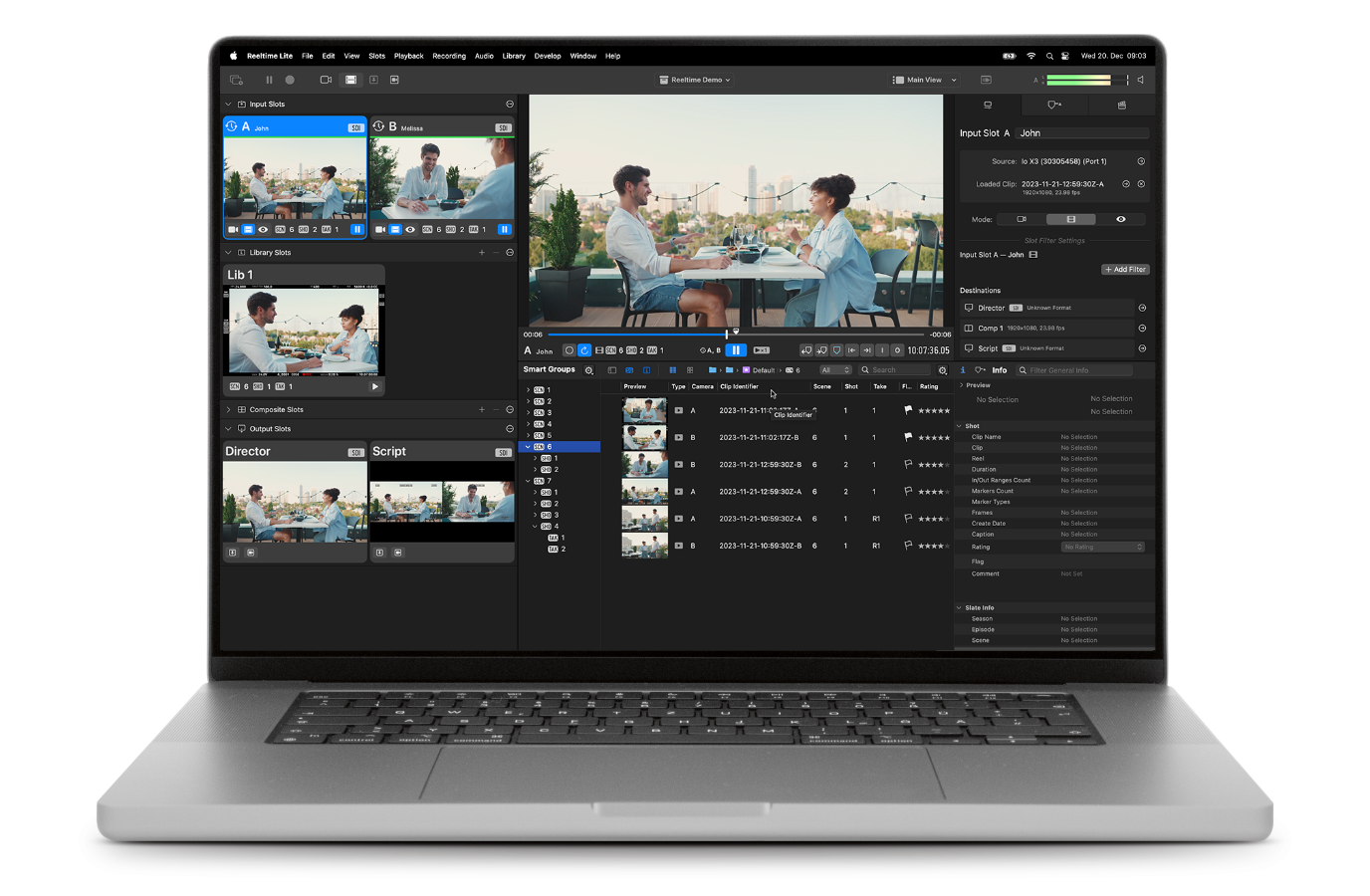The image size is (1370, 896).
Task: Click the Director output slot thumbnail
Action: click(x=295, y=502)
